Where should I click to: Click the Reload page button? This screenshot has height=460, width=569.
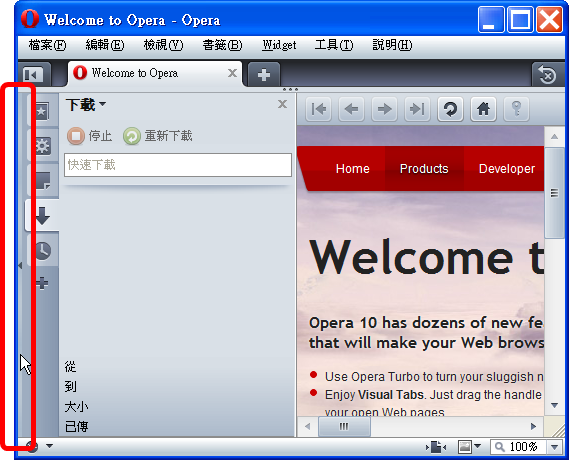[450, 109]
